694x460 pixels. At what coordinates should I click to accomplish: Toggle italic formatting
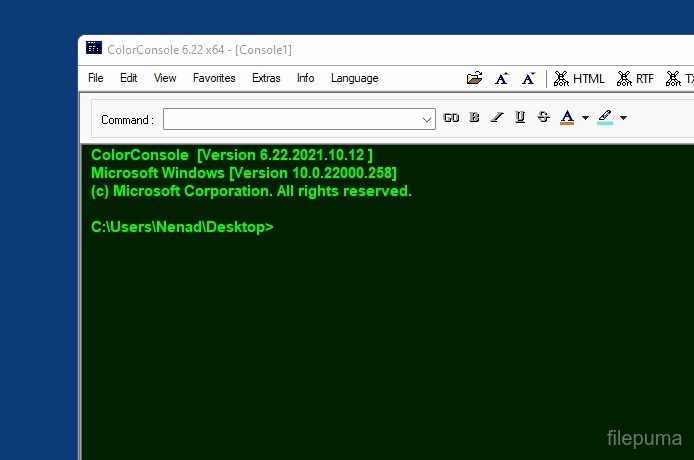pos(497,118)
